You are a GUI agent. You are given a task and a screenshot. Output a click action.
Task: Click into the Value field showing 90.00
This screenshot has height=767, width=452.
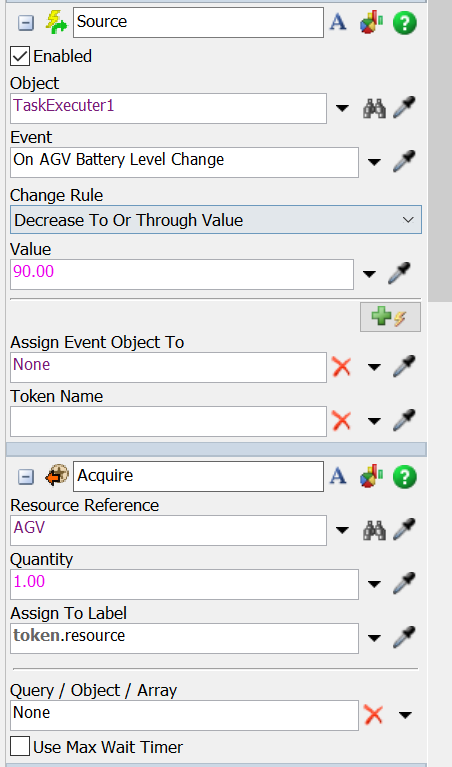(x=181, y=274)
